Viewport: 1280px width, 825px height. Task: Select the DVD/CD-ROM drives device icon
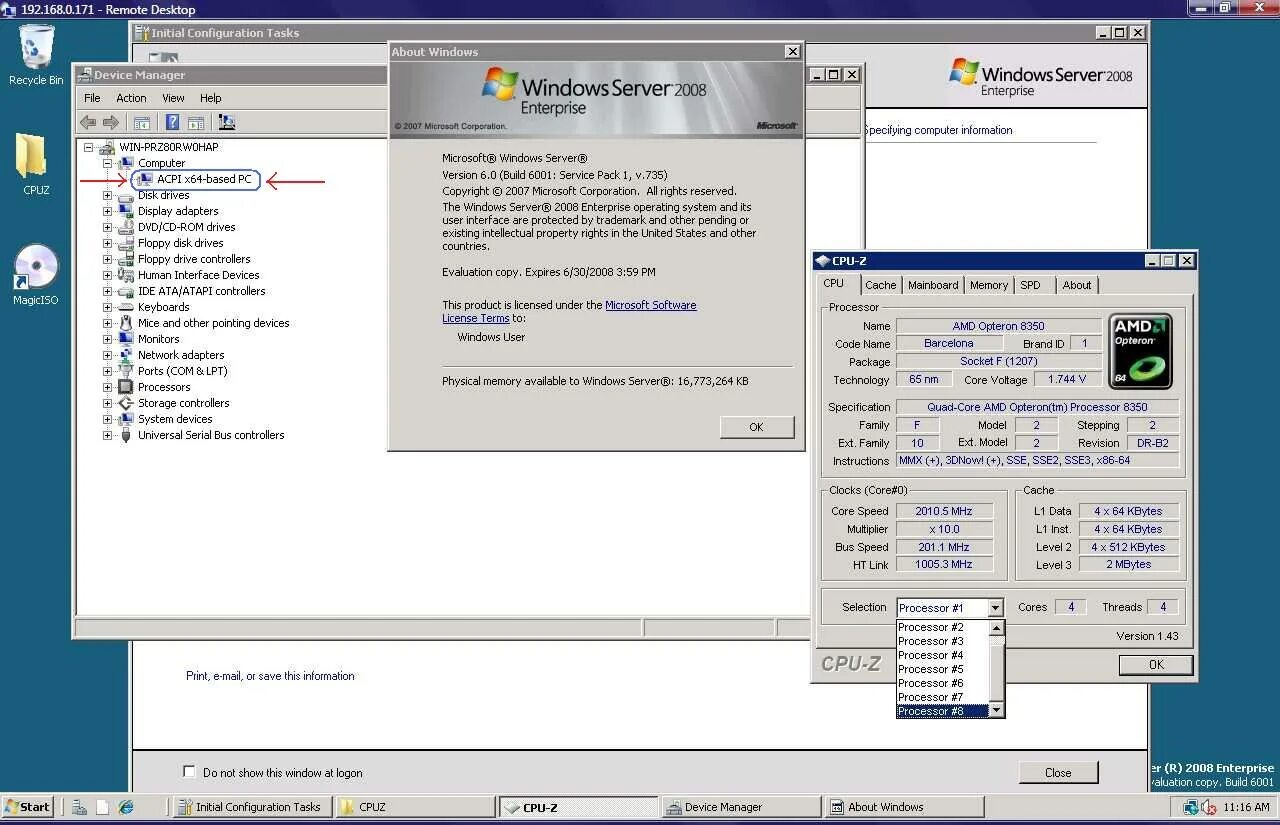coord(126,227)
